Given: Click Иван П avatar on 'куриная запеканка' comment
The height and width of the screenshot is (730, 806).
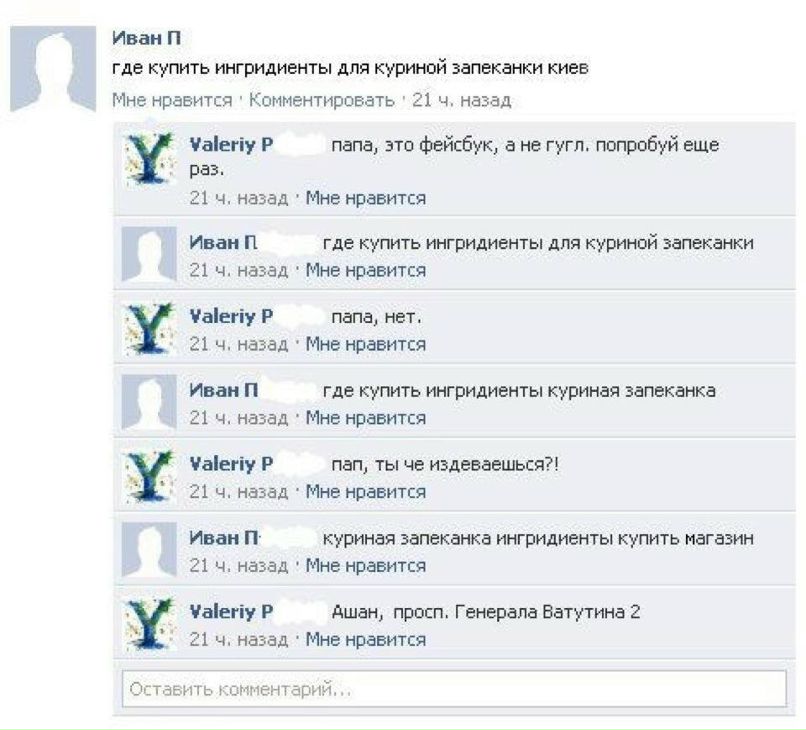Looking at the screenshot, I should (149, 402).
